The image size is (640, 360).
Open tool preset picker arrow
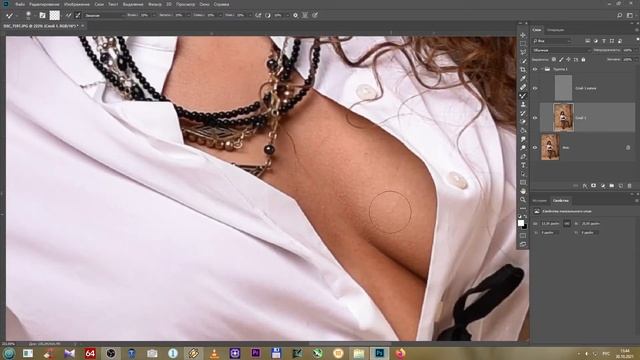[17, 15]
